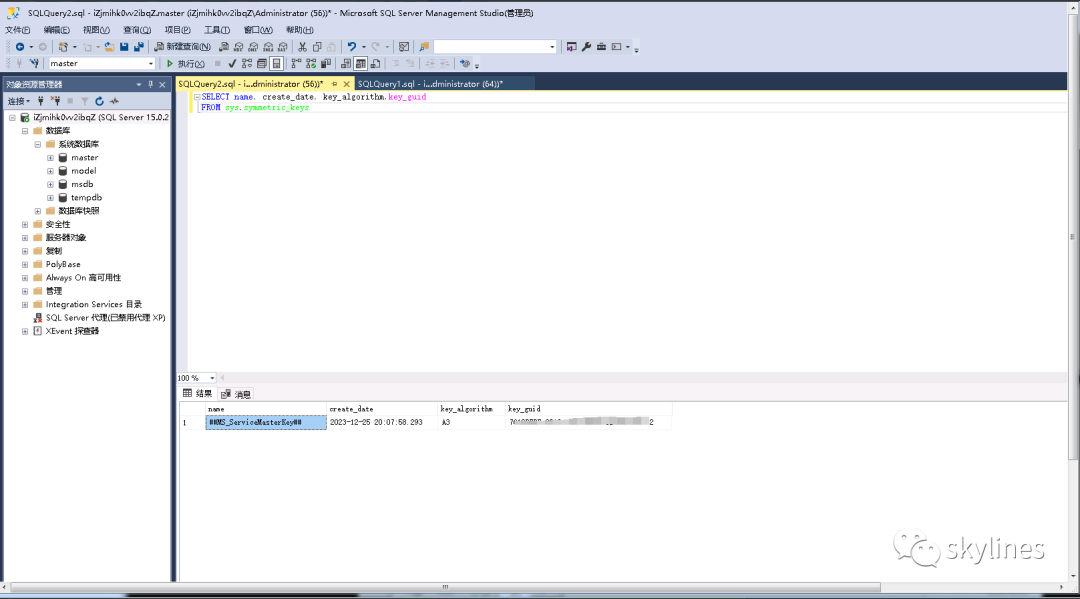Click the Change Connection plug icon
The image size is (1080, 599).
34,63
